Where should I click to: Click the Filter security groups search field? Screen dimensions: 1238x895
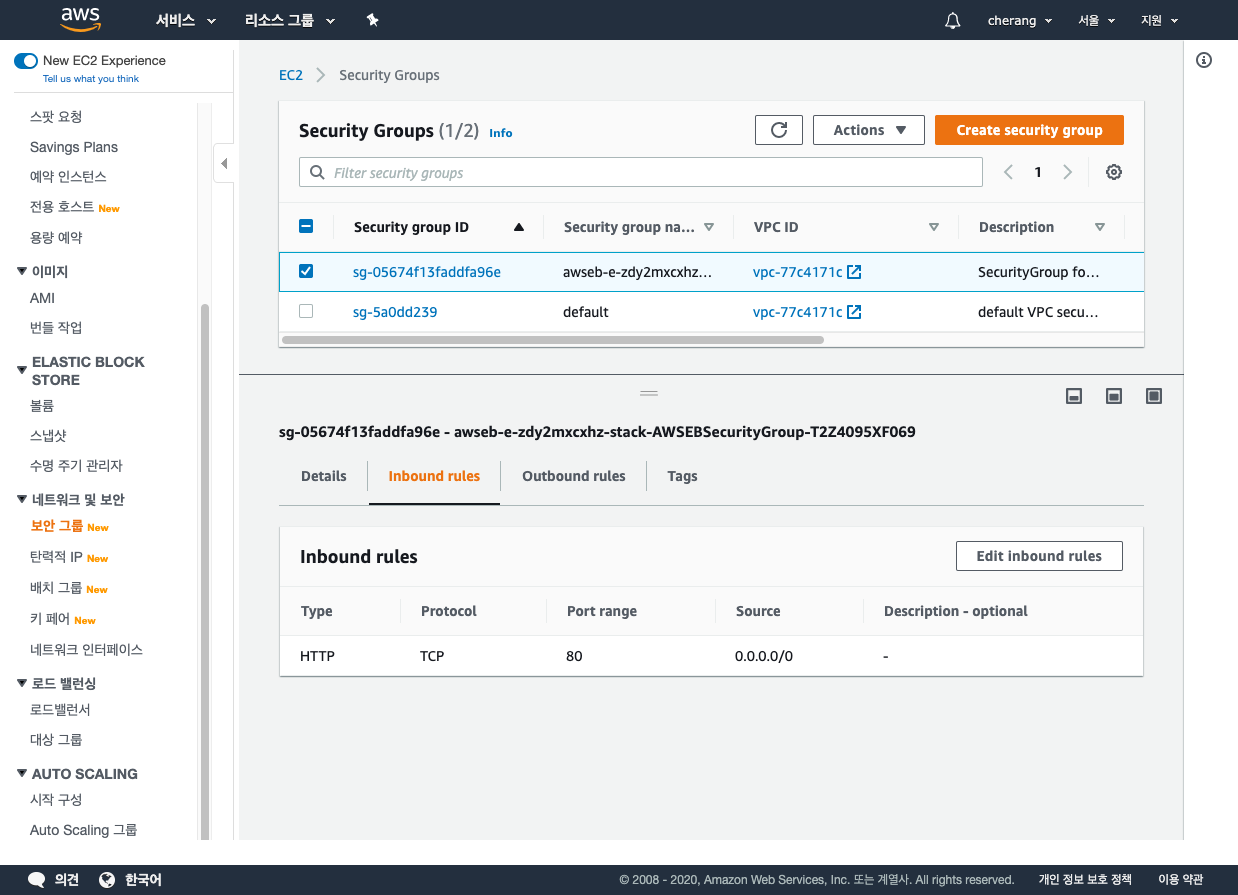641,172
